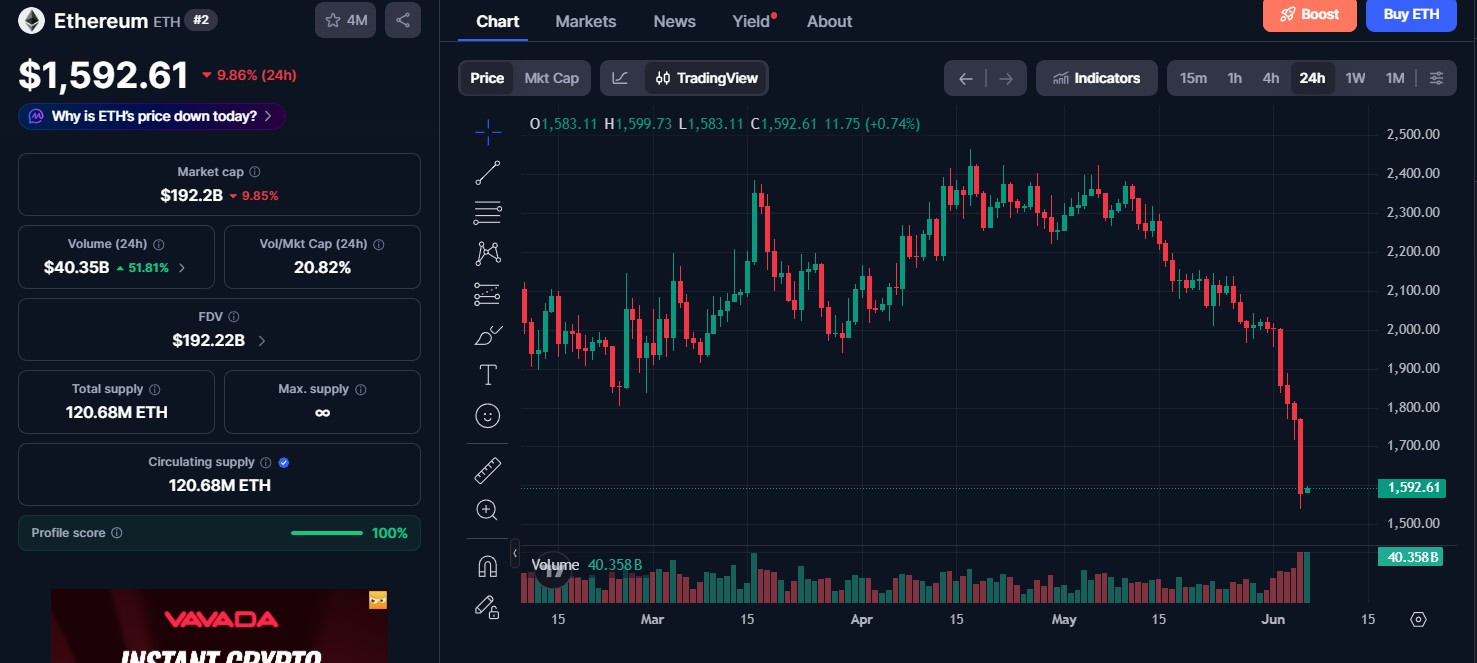Switch to TradingView chart mode
The width and height of the screenshot is (1477, 663).
point(706,78)
